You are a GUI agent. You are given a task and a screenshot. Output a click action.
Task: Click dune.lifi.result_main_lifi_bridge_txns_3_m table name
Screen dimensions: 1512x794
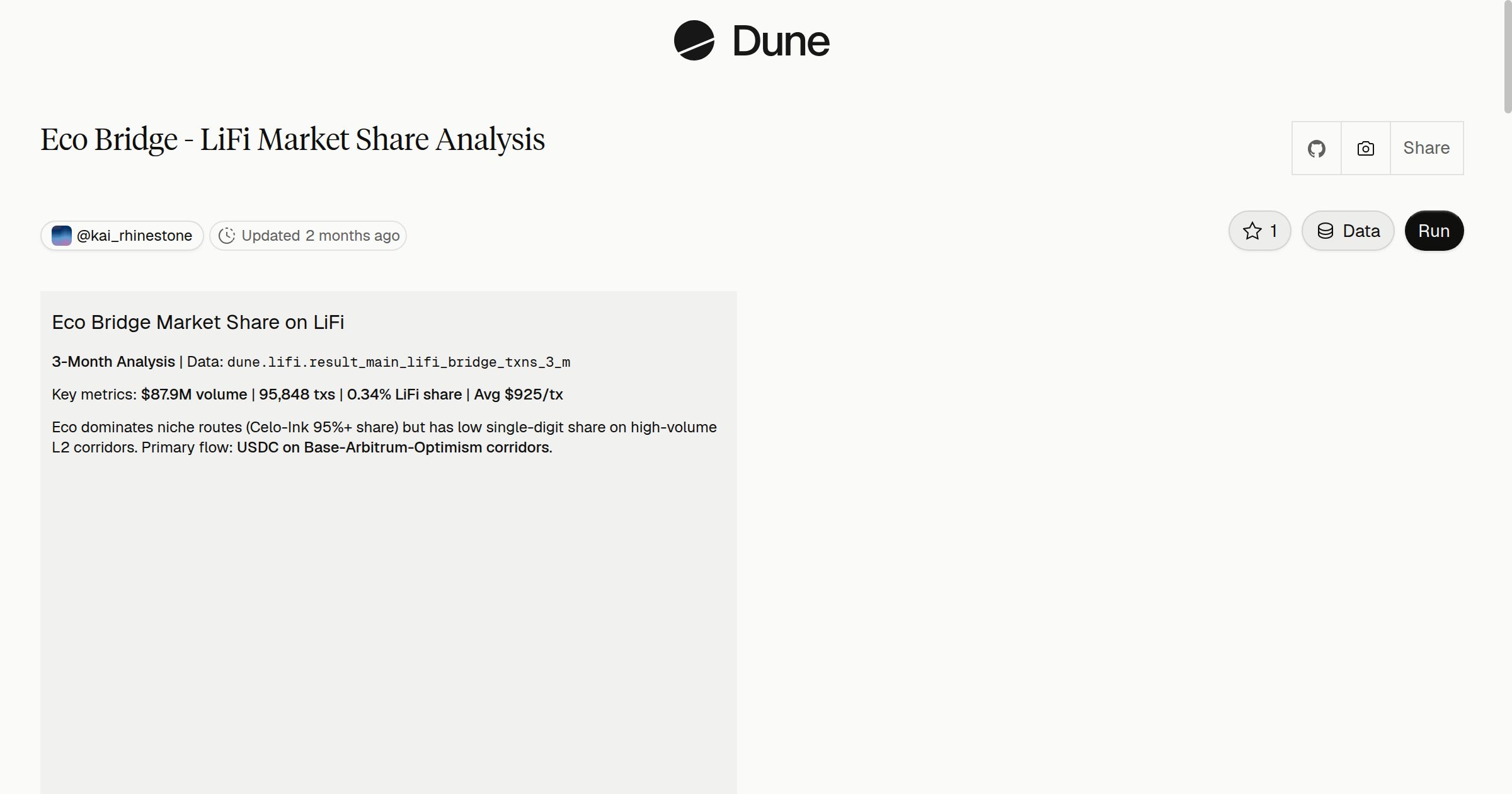pos(399,362)
